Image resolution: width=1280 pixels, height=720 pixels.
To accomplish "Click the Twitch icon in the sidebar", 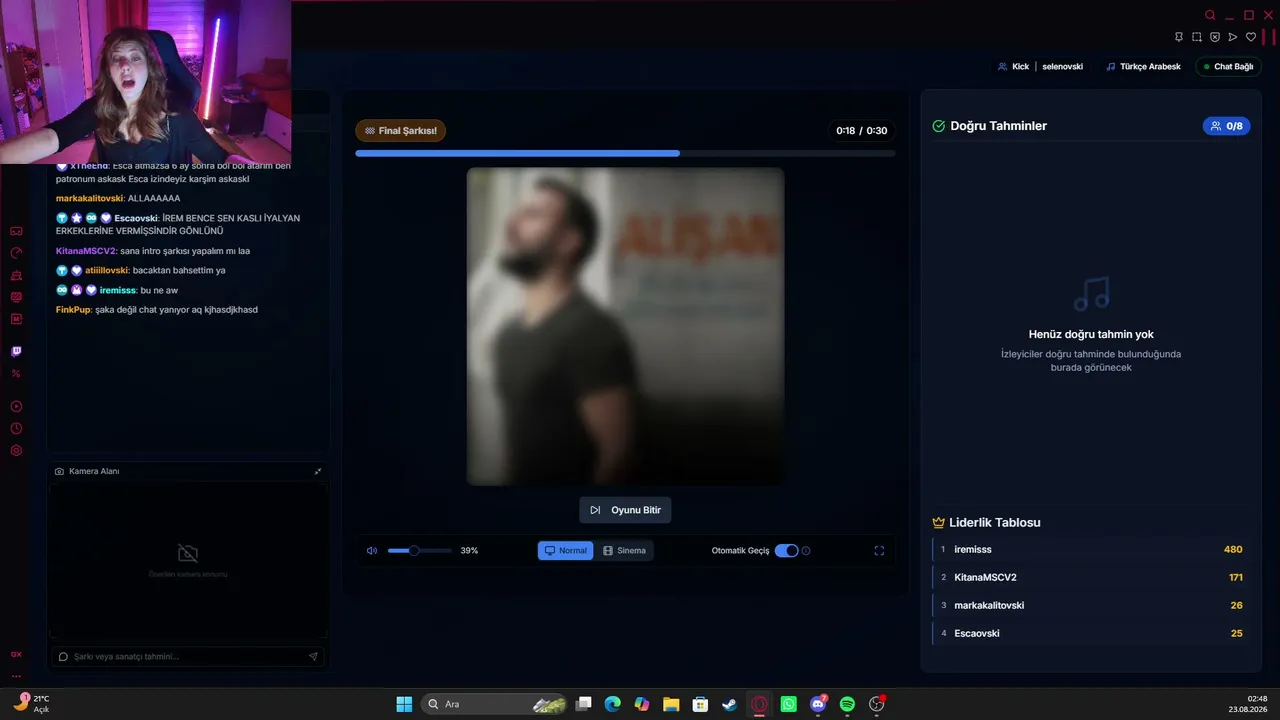I will 16,351.
